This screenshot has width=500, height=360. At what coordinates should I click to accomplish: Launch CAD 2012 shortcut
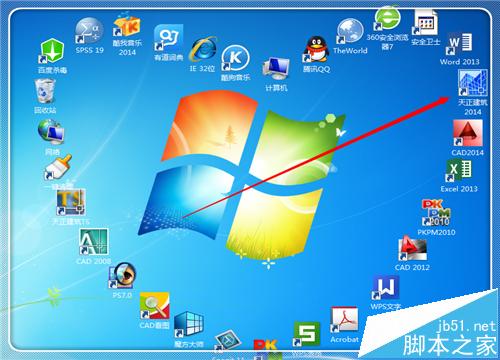point(413,248)
